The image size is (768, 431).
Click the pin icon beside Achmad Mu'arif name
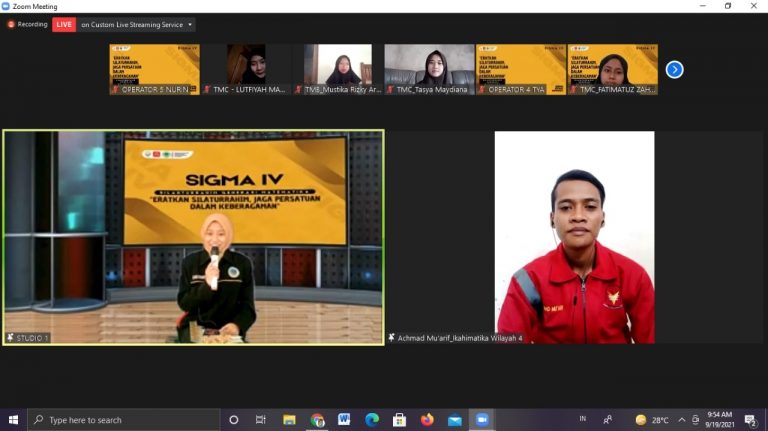click(x=391, y=337)
